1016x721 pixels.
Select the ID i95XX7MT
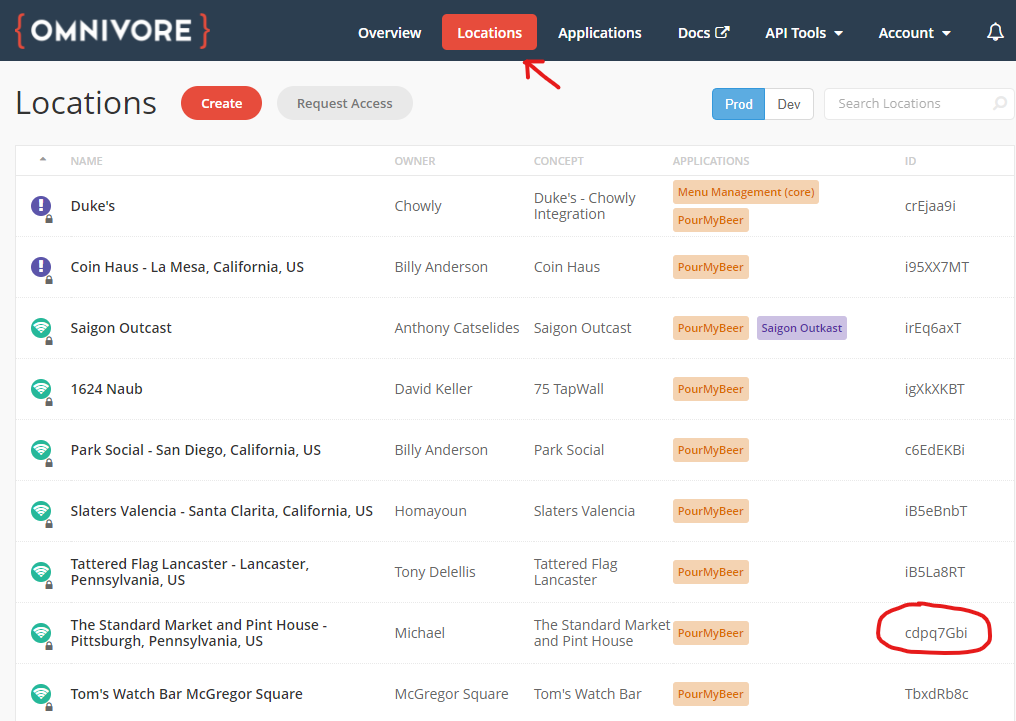coord(937,267)
